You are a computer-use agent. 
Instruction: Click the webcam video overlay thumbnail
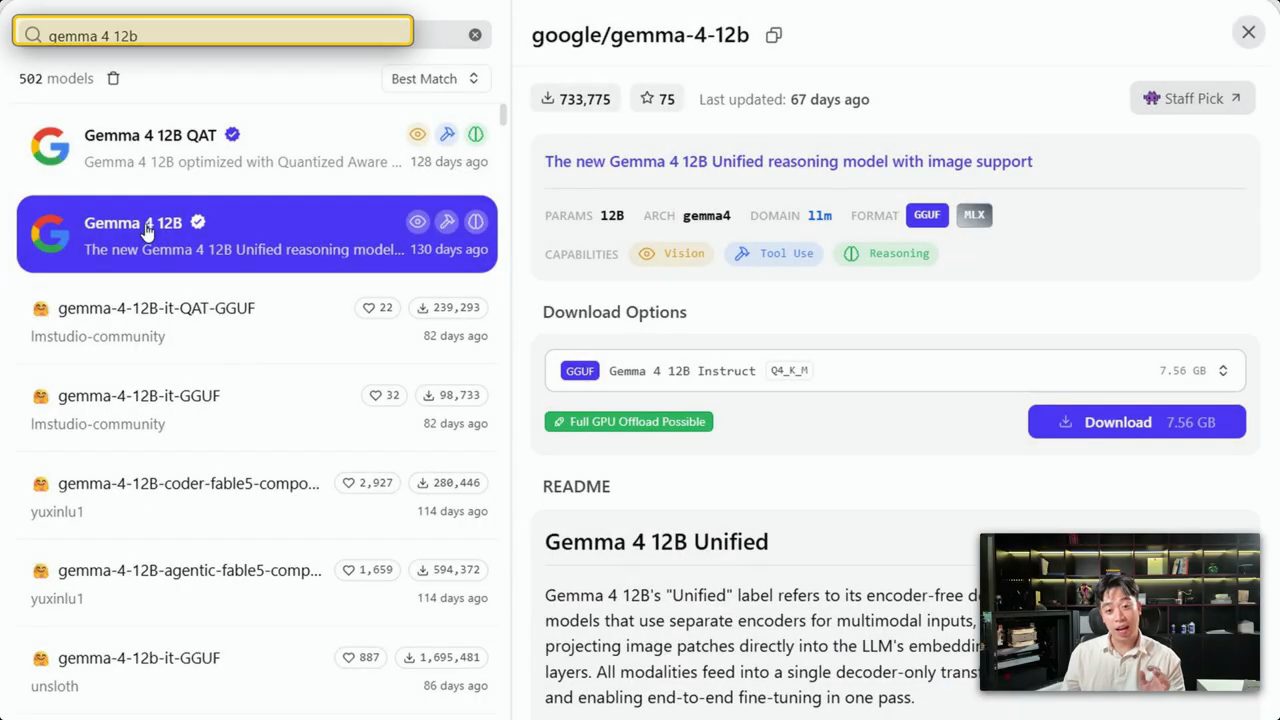[x=1119, y=612]
